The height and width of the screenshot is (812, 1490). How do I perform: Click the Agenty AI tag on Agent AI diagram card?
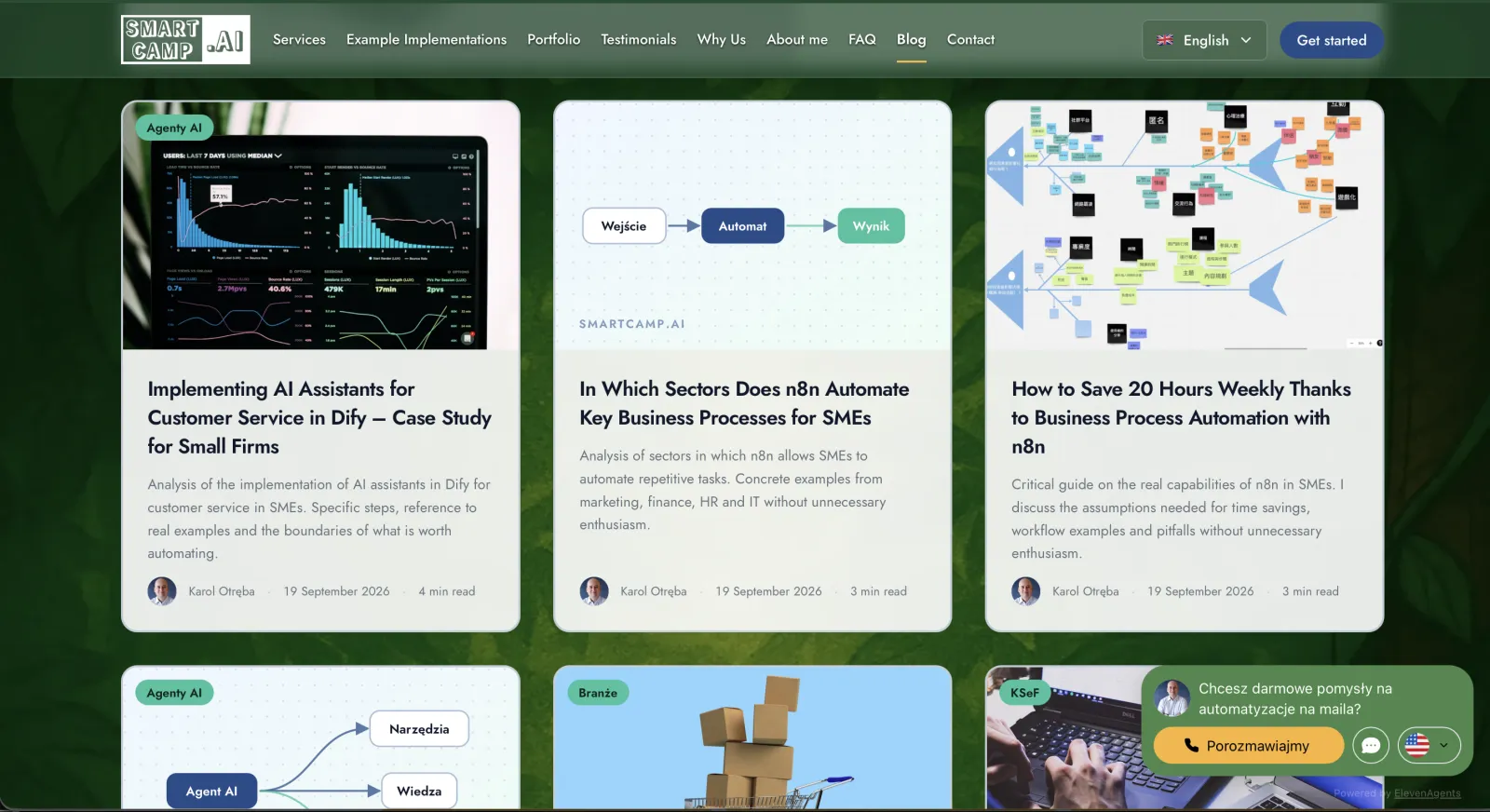click(x=174, y=693)
